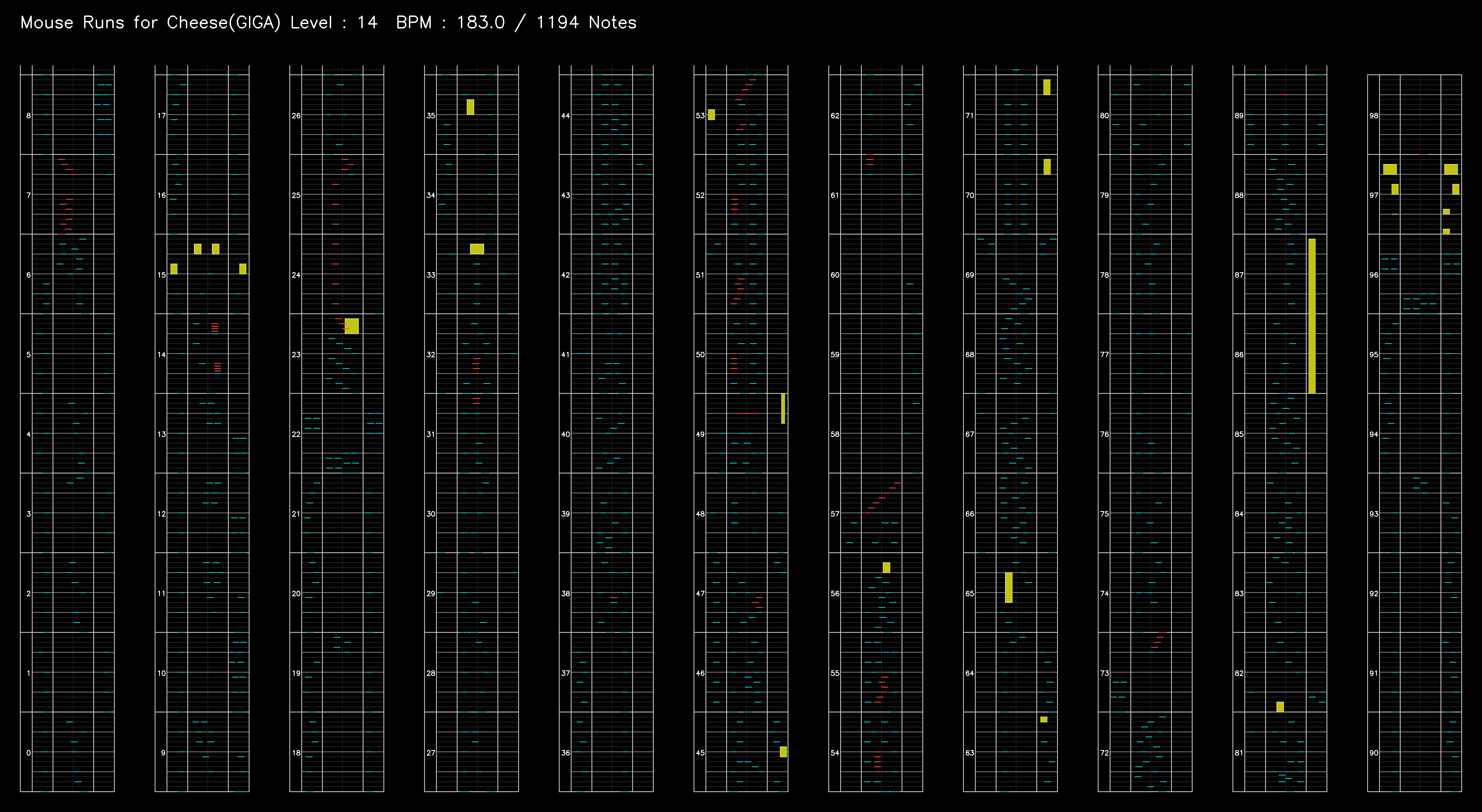Select the large yellow block in measure 23
Image resolution: width=1482 pixels, height=812 pixels.
click(352, 326)
